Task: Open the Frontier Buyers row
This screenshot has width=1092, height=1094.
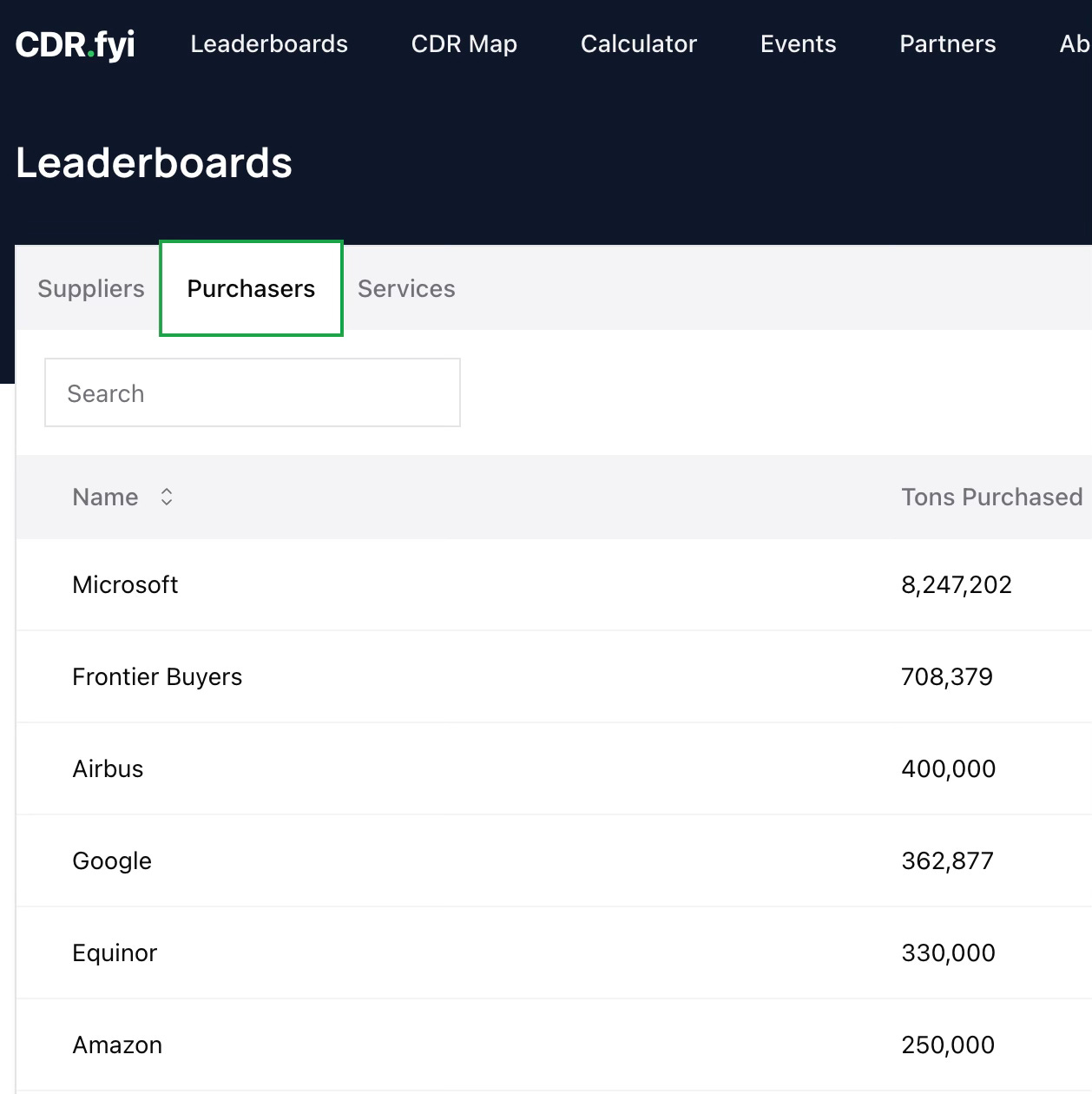Action: 554,676
